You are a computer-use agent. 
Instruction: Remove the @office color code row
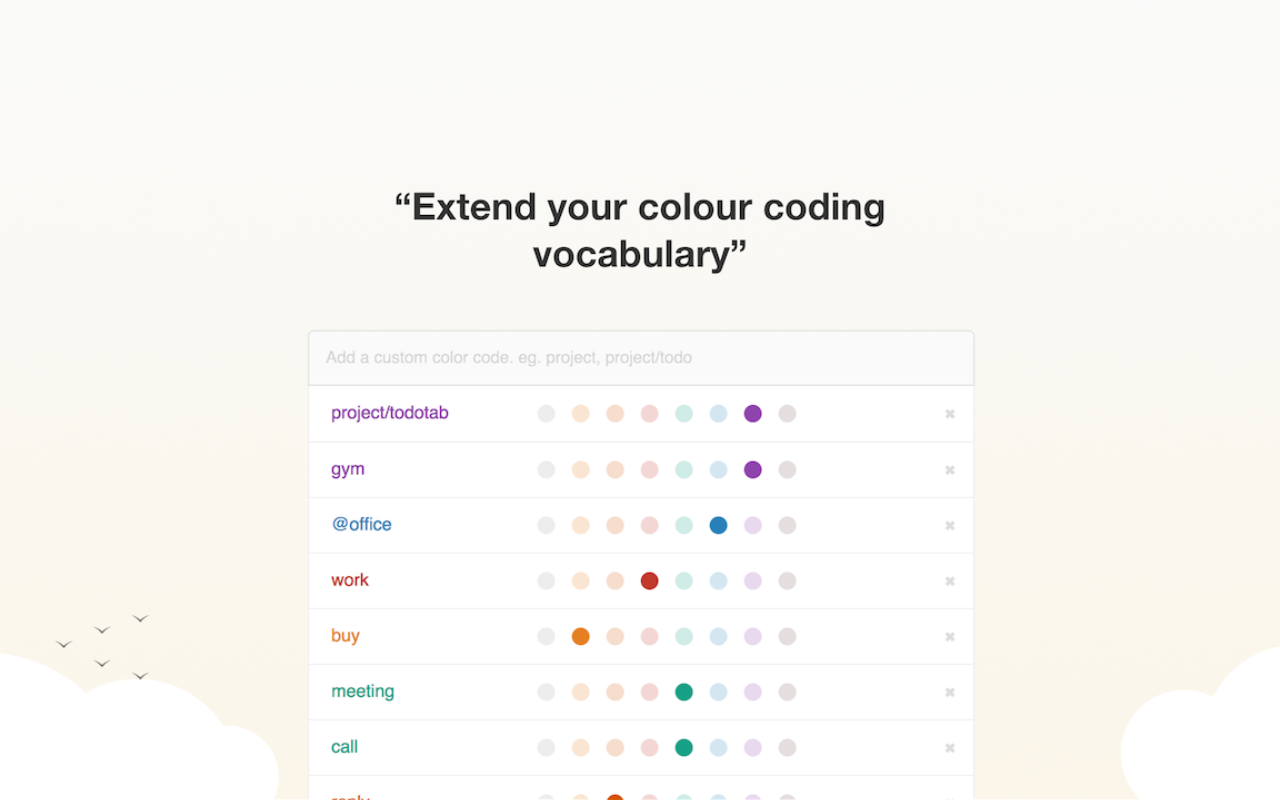pyautogui.click(x=950, y=526)
